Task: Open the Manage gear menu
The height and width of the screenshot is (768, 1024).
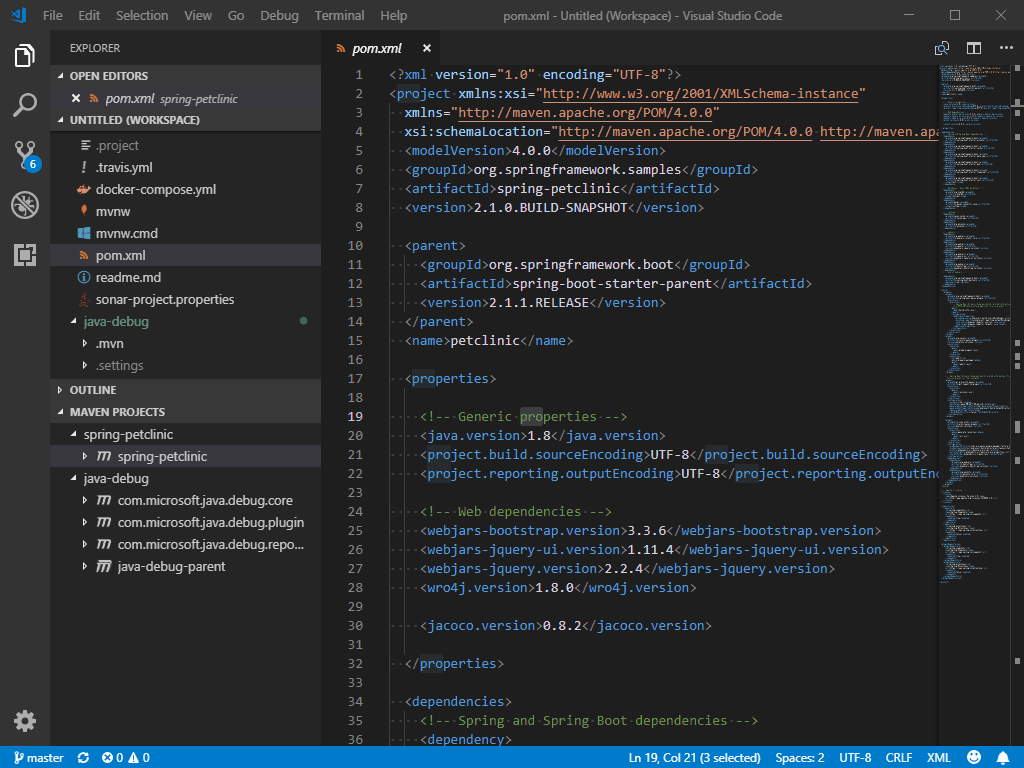Action: [25, 721]
